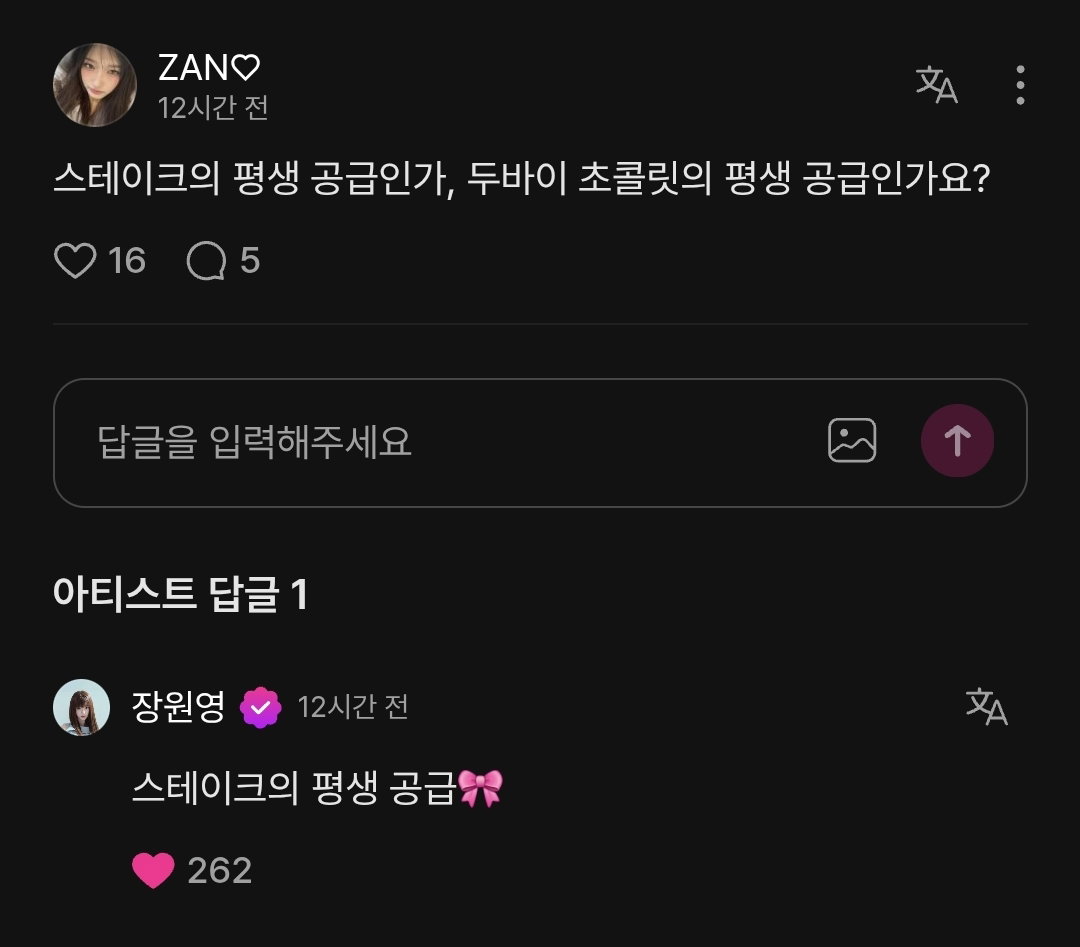Image resolution: width=1080 pixels, height=947 pixels.
Task: Tap 스테이크의 평생 공급 reply text
Action: click(x=294, y=788)
